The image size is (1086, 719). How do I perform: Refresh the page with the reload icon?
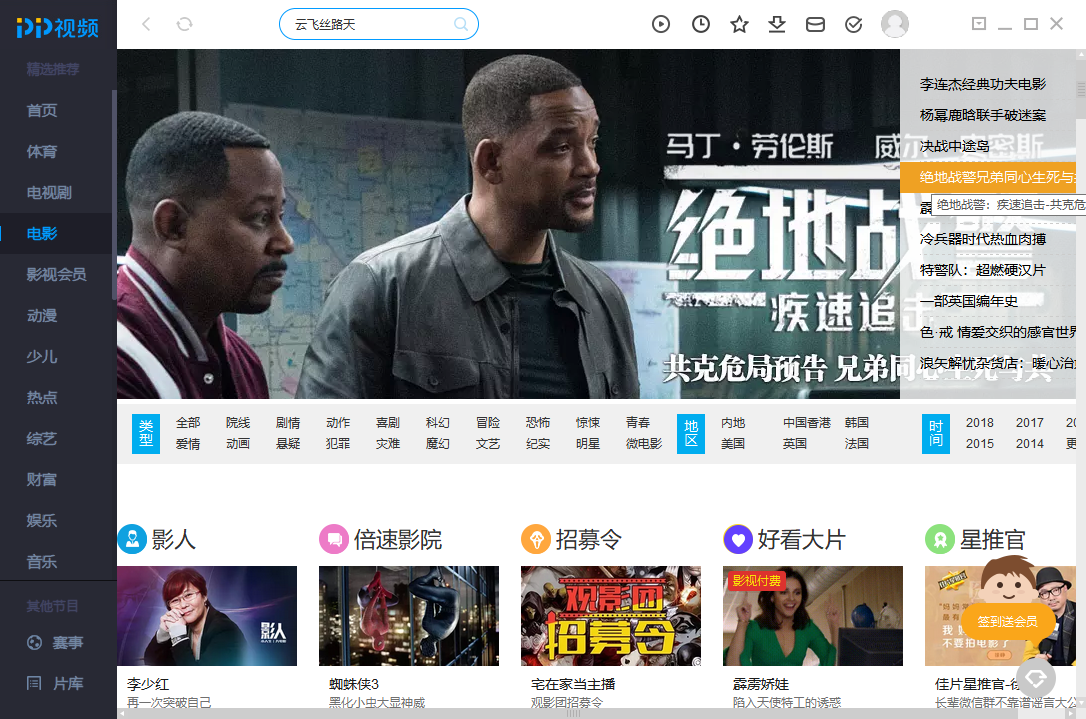[184, 24]
